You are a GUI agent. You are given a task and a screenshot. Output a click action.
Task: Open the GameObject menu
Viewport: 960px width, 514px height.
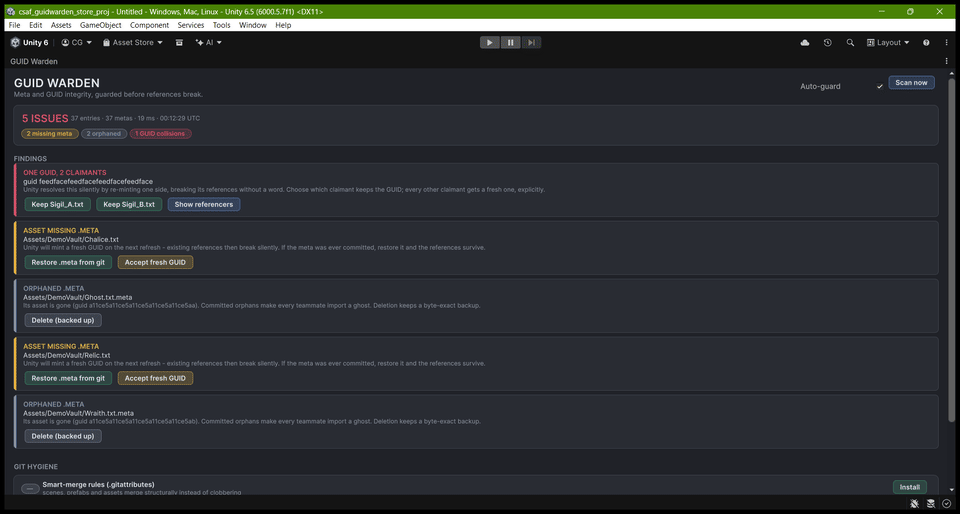click(x=100, y=25)
